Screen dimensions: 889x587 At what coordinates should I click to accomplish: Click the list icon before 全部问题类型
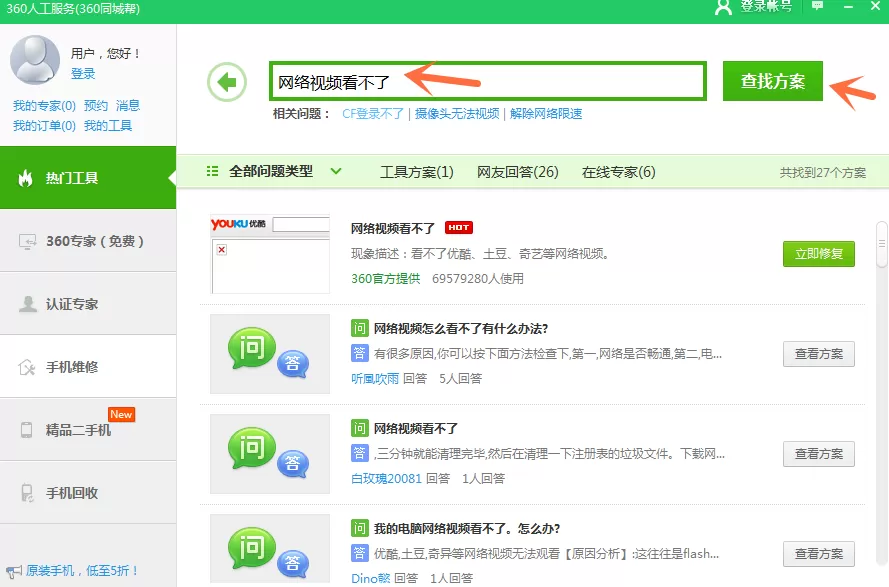click(x=213, y=171)
